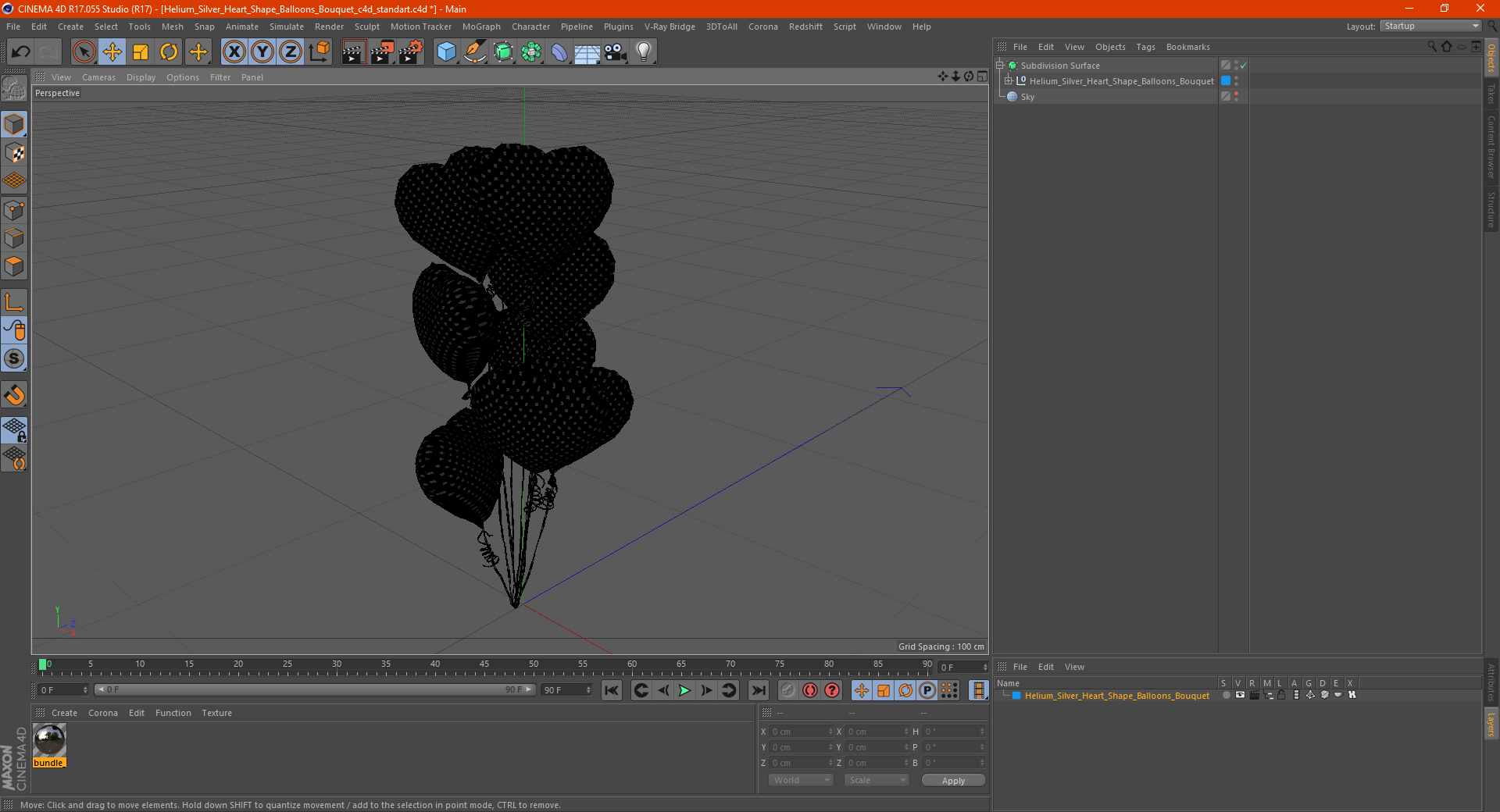1500x812 pixels.
Task: Expand Helium_Silver_Heart_Shape_Balloons_Bouquet object
Action: click(x=1009, y=80)
